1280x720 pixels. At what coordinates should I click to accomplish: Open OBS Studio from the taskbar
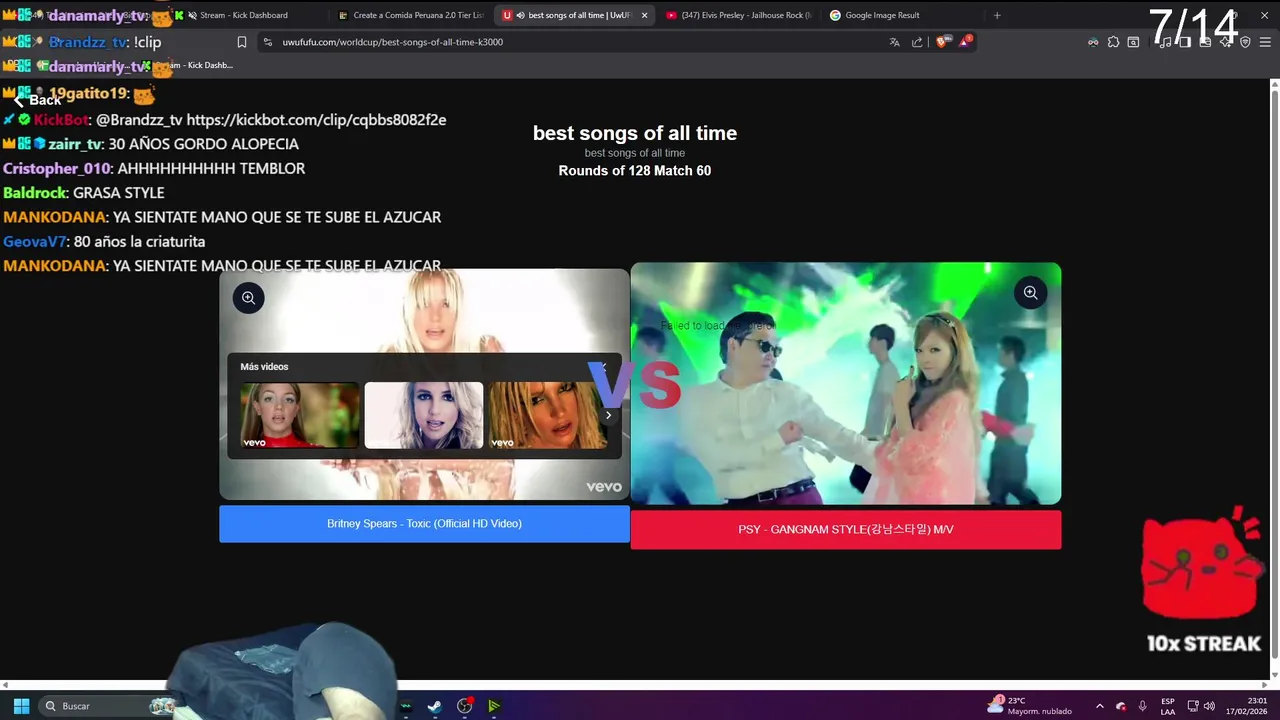464,706
